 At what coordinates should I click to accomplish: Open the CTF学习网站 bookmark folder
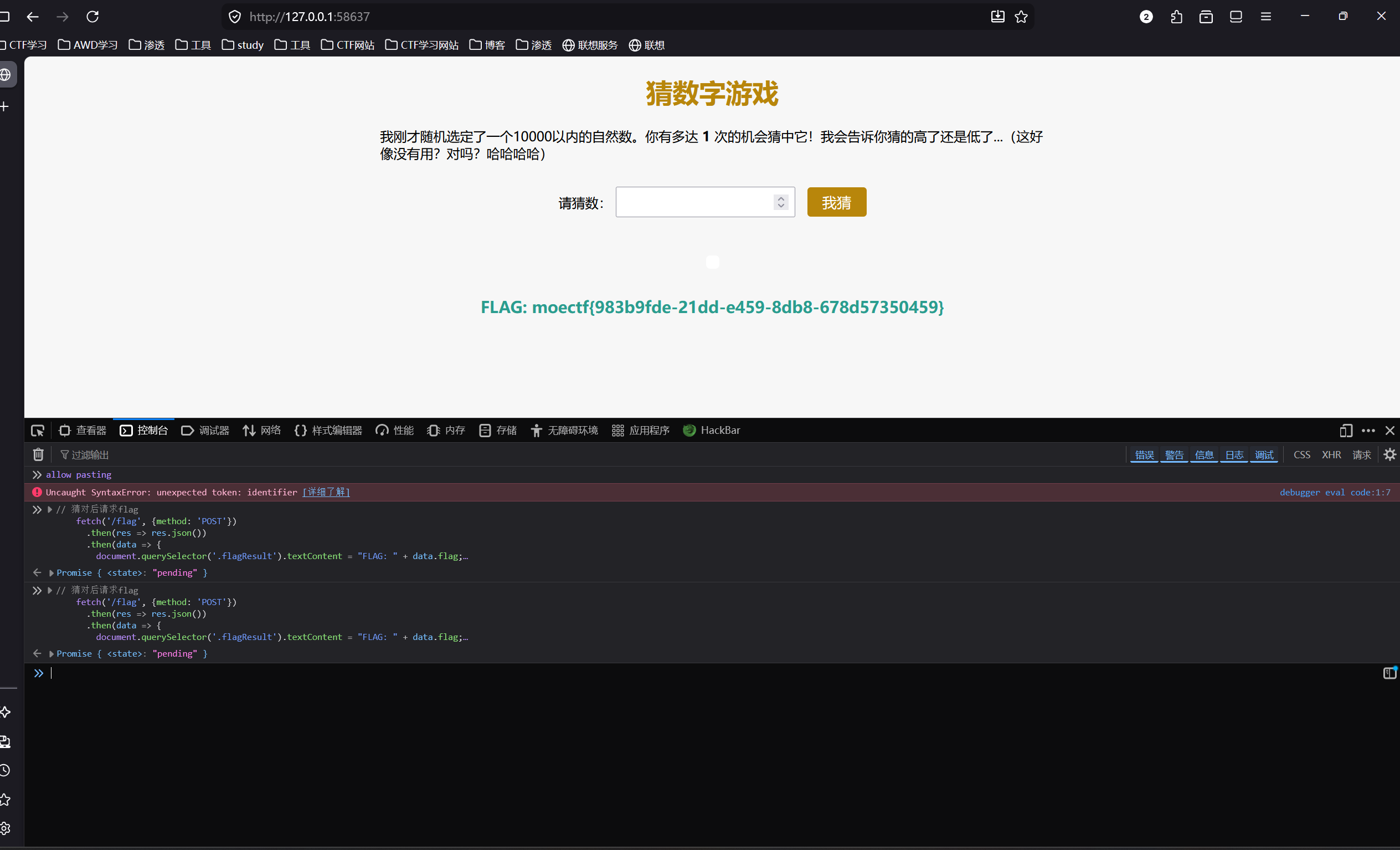pyautogui.click(x=421, y=45)
